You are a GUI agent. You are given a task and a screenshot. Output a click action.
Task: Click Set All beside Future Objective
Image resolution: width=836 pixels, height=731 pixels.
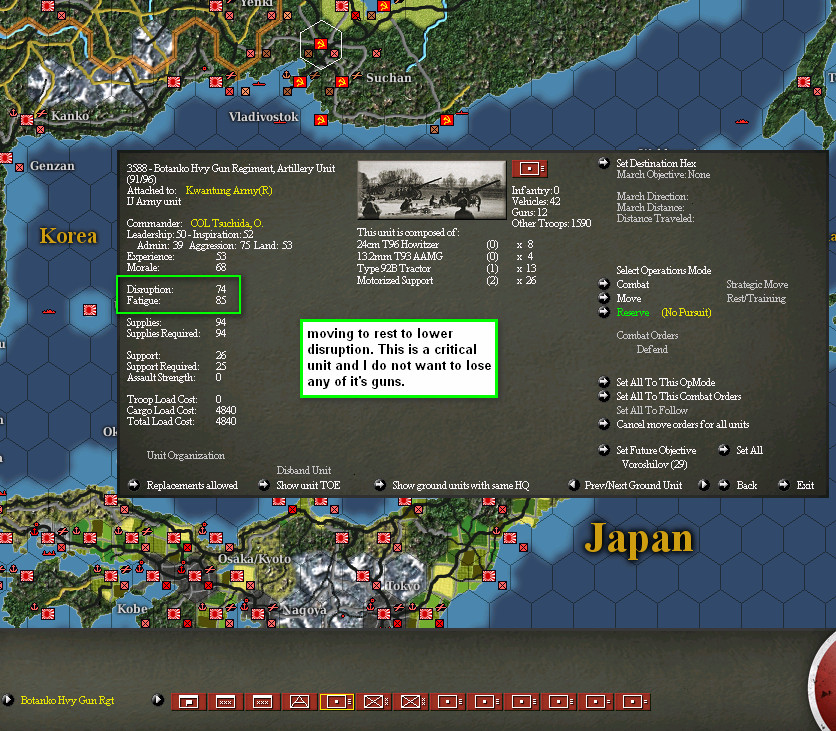point(749,450)
